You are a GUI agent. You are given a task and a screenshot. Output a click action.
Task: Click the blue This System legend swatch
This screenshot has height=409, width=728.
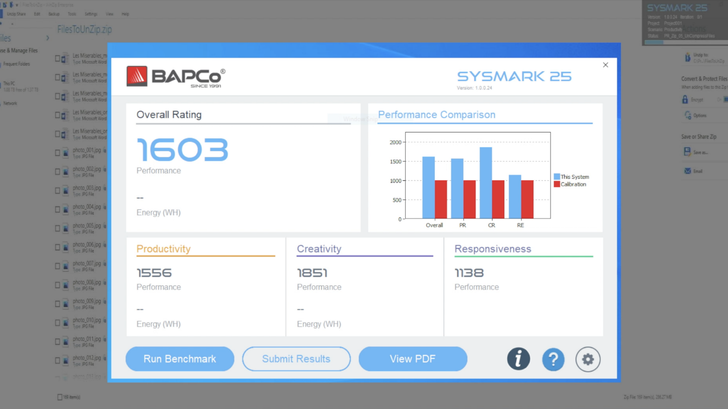pos(557,177)
